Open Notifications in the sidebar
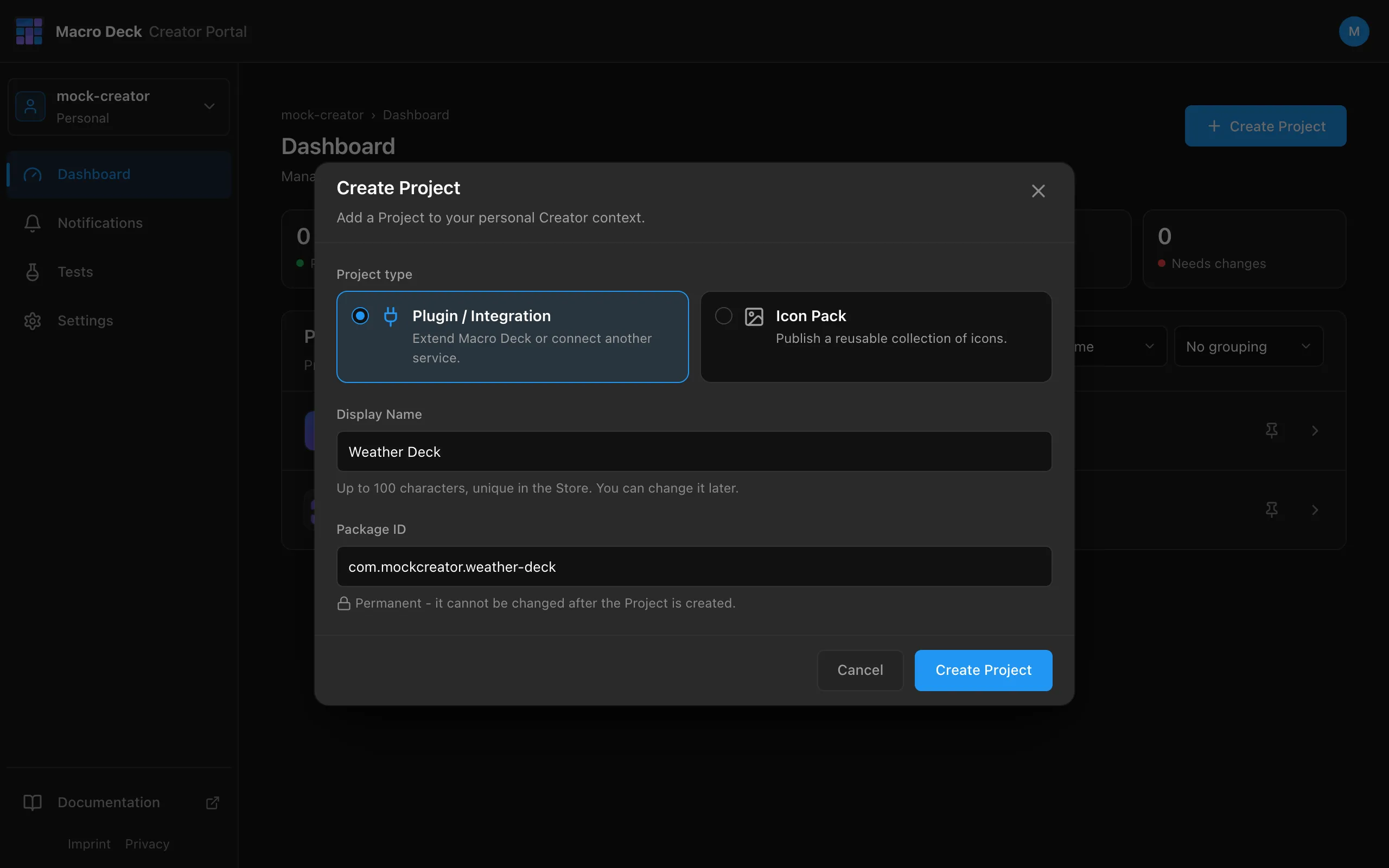The image size is (1389, 868). coord(119,223)
